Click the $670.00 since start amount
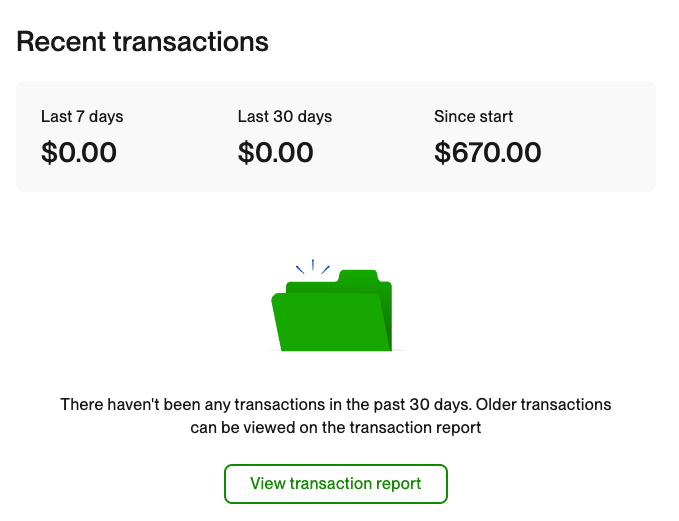Image resolution: width=679 pixels, height=521 pixels. (488, 153)
